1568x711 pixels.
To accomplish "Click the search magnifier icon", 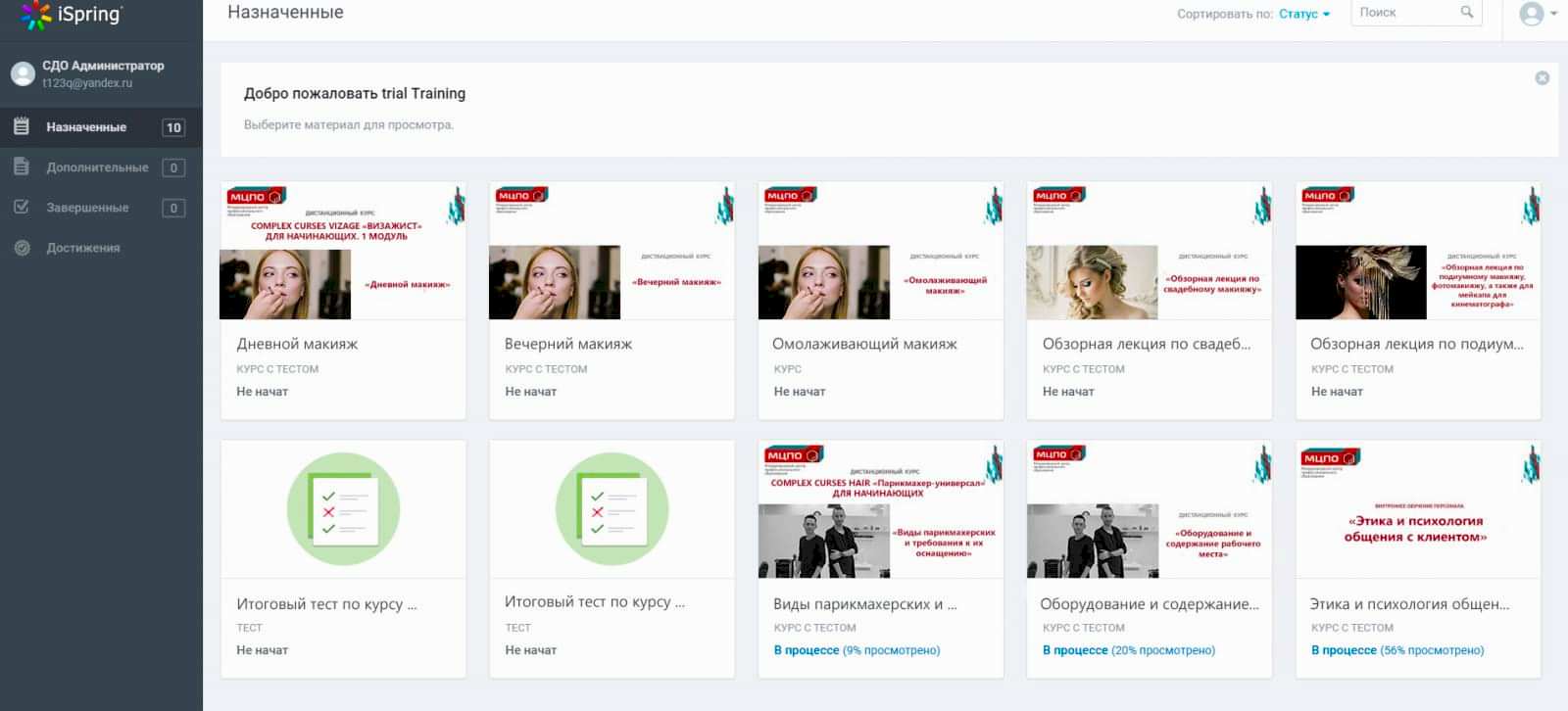I will pyautogui.click(x=1466, y=13).
